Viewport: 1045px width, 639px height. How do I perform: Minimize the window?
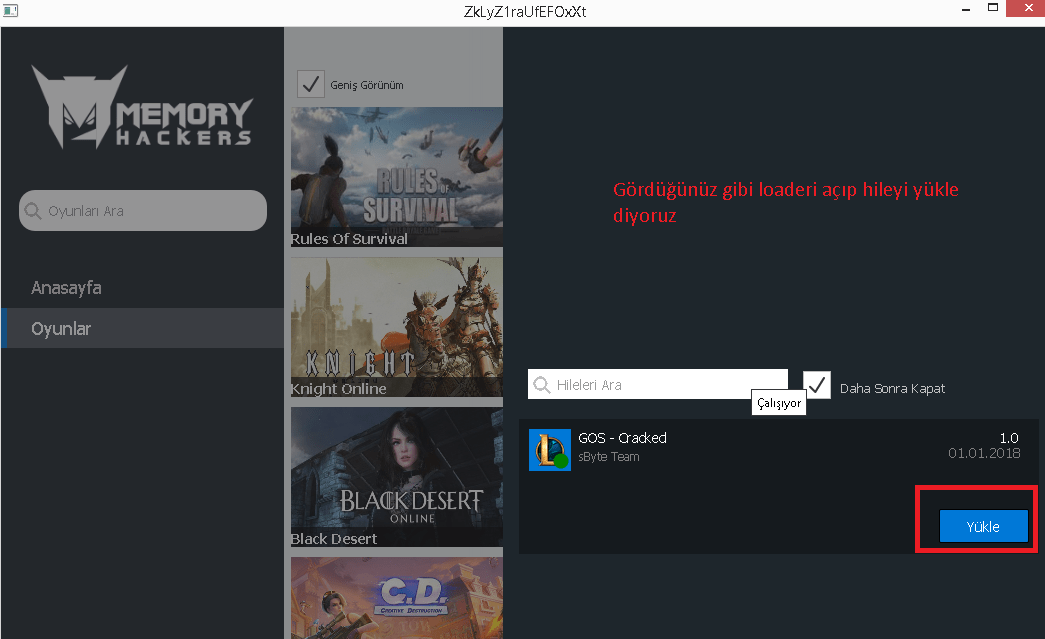[966, 9]
